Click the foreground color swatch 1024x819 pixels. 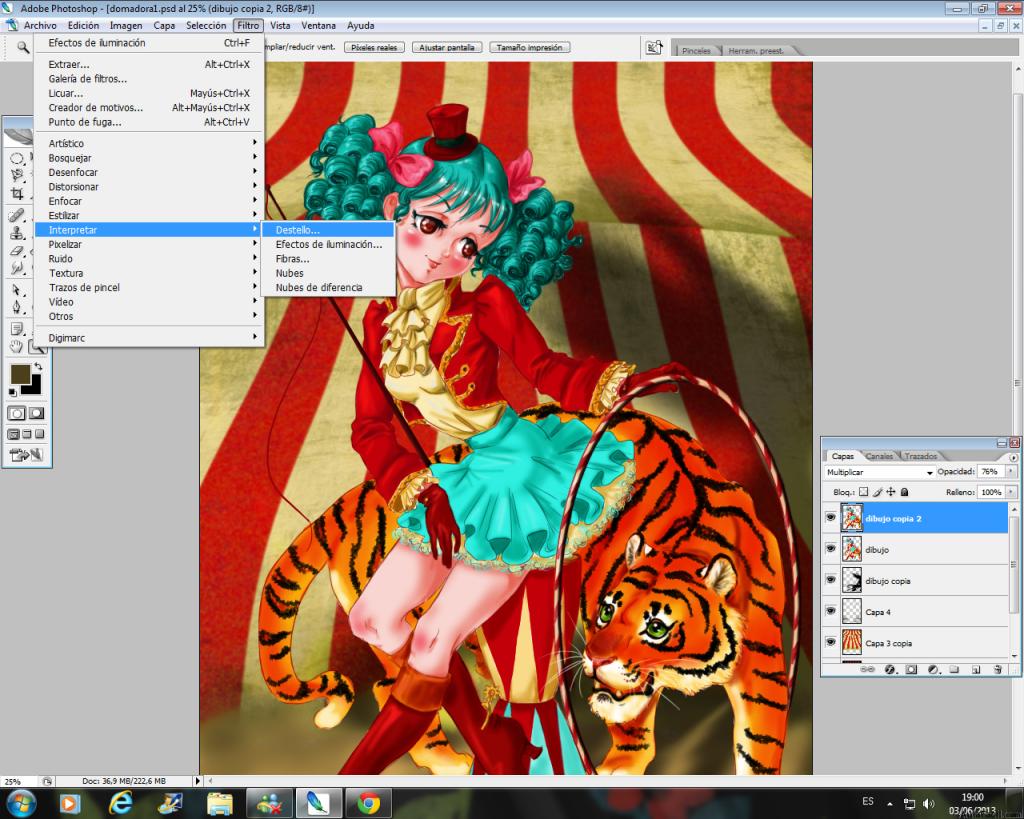coord(20,374)
